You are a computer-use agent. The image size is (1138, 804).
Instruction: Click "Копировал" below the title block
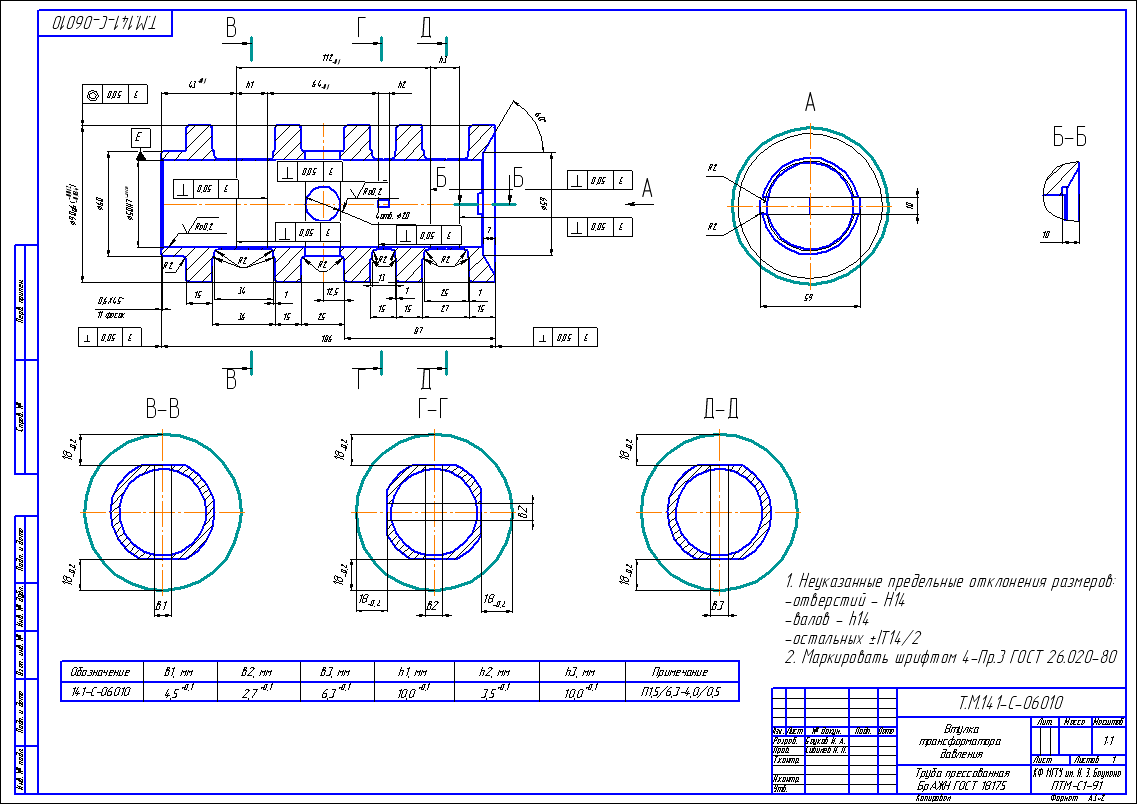pyautogui.click(x=933, y=798)
